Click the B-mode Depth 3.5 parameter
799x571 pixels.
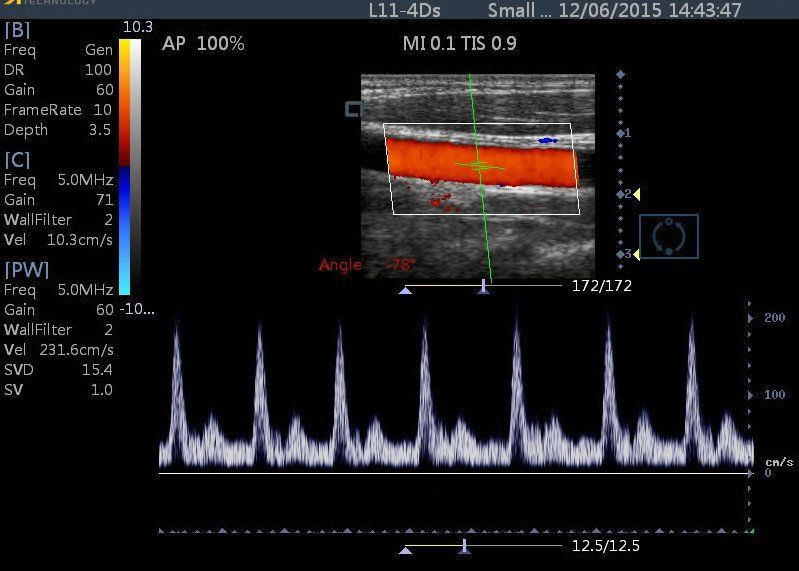pos(57,130)
